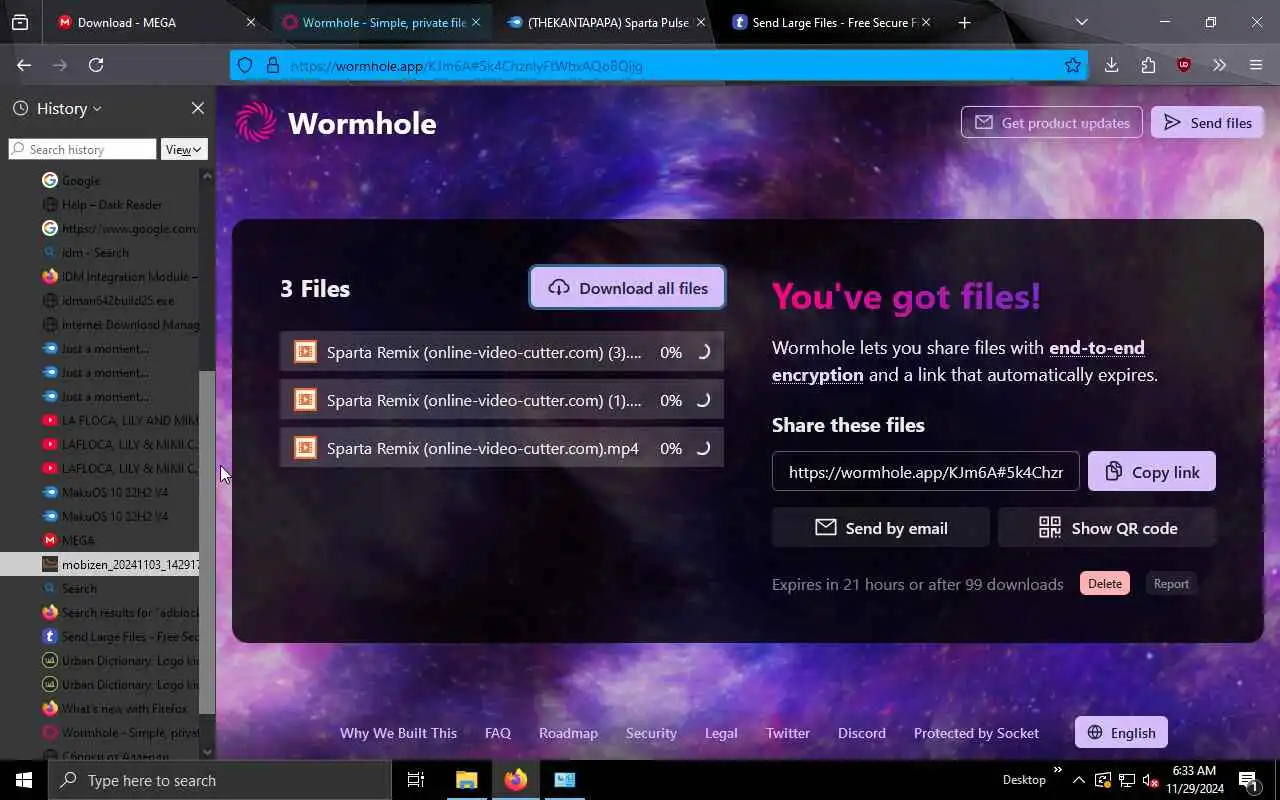This screenshot has width=1280, height=800.
Task: Click the browser back arrow
Action: 24,65
